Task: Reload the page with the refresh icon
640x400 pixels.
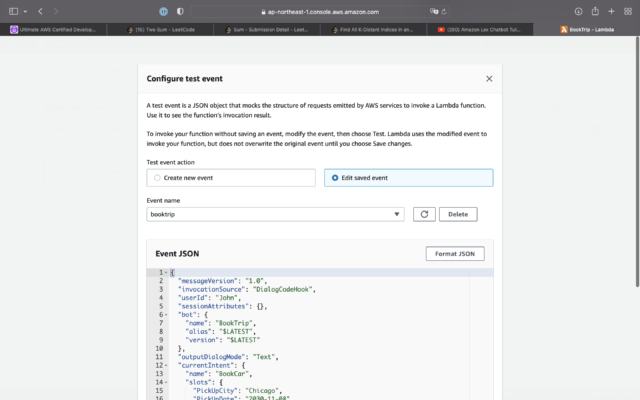Action: pos(444,11)
